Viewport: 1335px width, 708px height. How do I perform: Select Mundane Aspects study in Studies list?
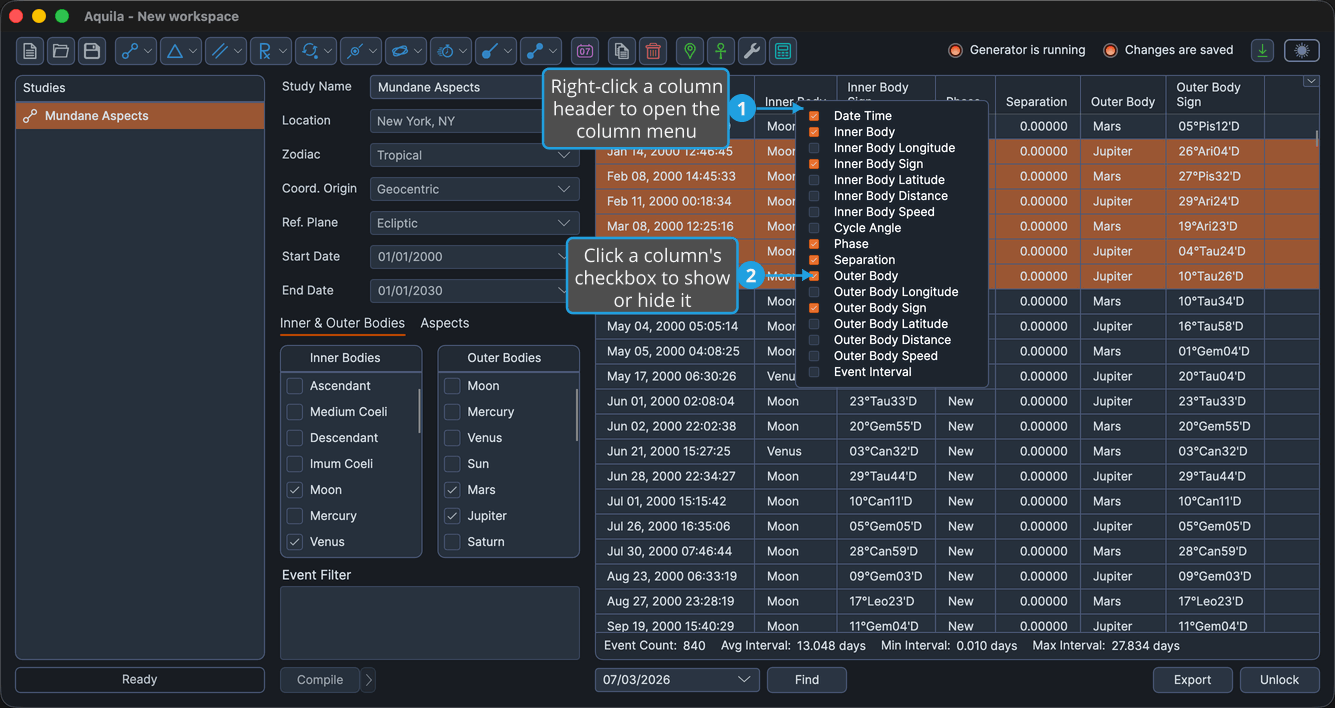(x=140, y=116)
